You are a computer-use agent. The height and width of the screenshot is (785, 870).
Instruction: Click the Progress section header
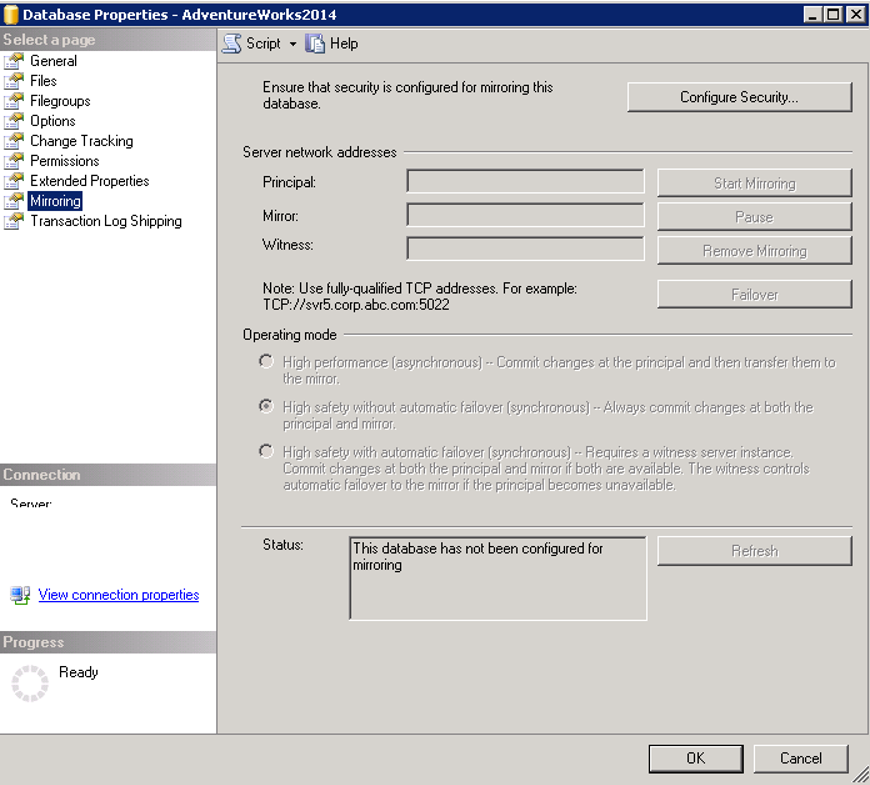tap(108, 642)
